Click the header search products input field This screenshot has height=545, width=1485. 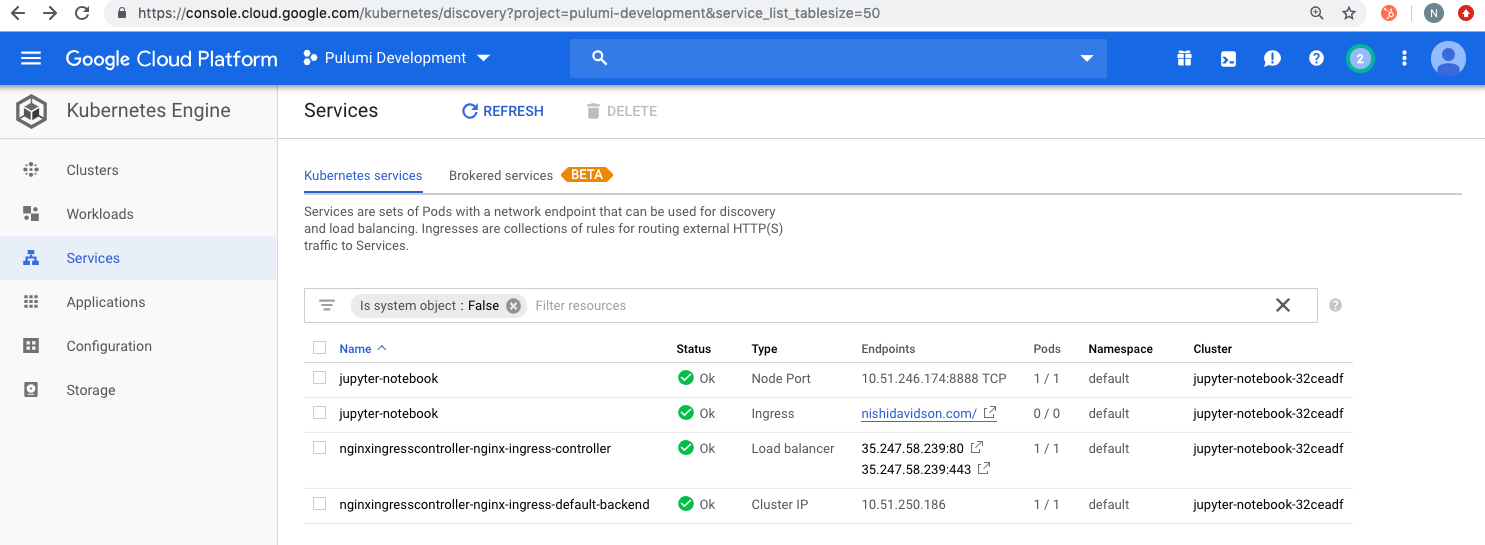pos(840,58)
